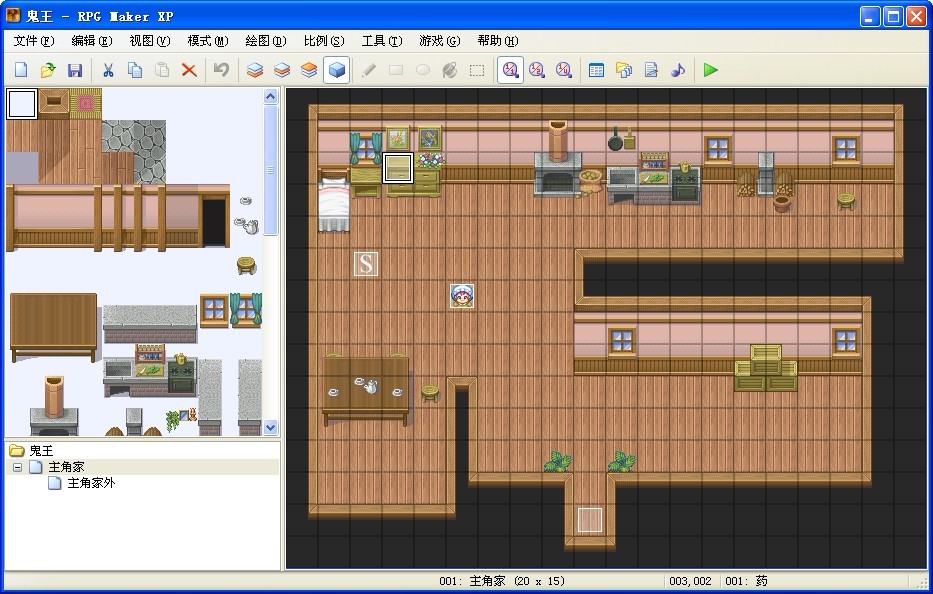This screenshot has width=933, height=594.
Task: Open the 比例(S) menu
Action: [x=324, y=41]
